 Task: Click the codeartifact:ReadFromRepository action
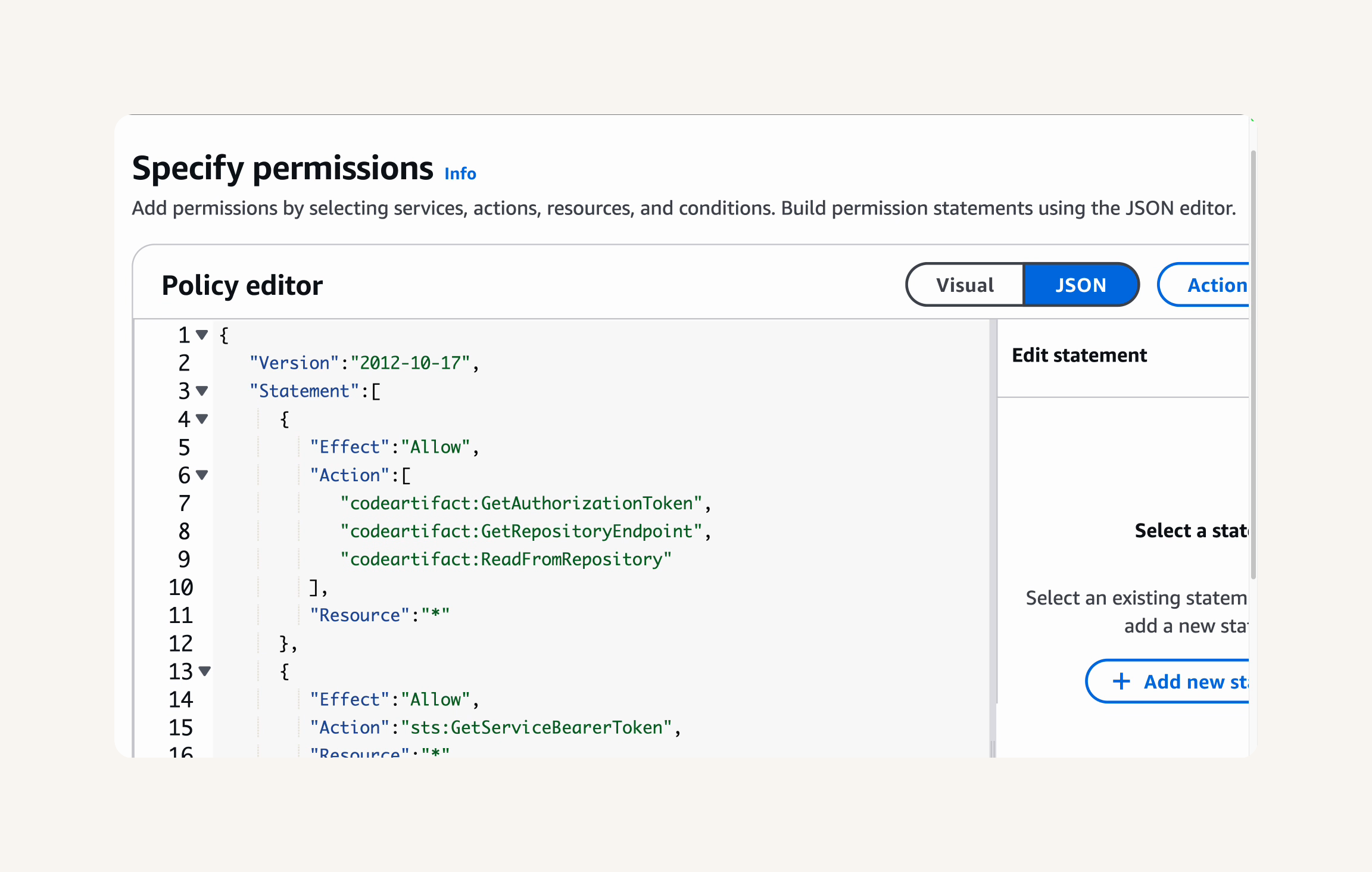click(x=506, y=559)
